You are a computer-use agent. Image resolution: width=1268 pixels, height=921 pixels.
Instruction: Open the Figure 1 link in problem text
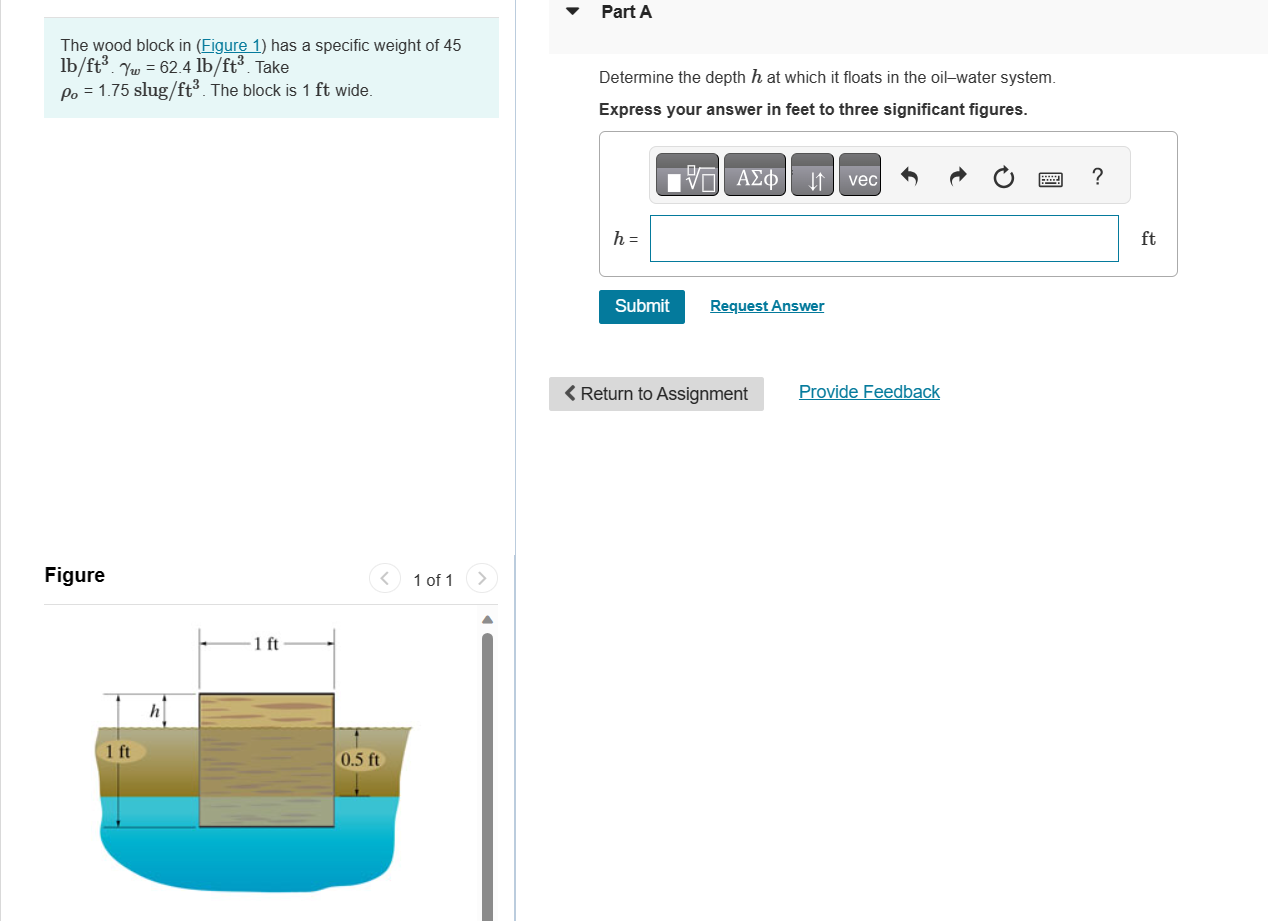click(x=231, y=45)
